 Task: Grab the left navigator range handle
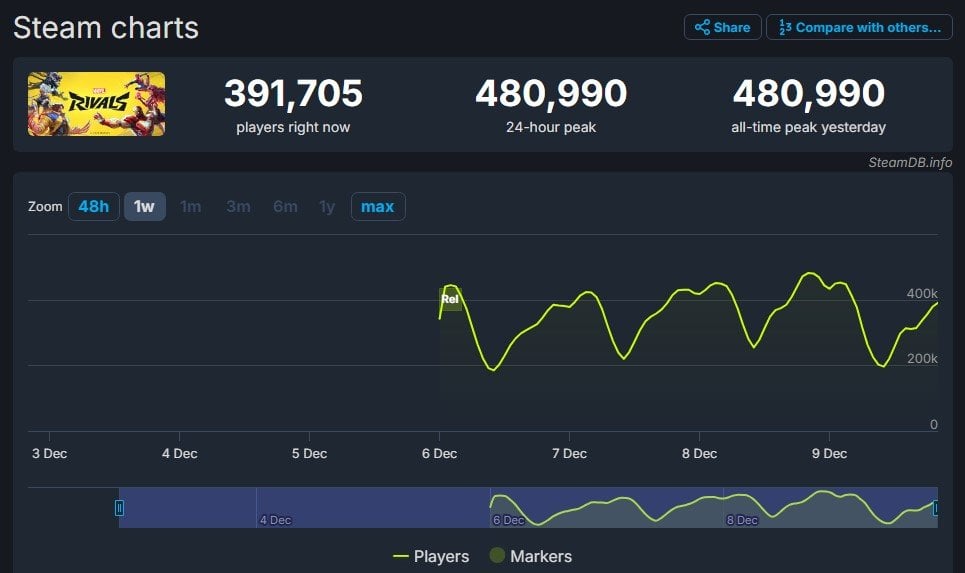click(119, 508)
